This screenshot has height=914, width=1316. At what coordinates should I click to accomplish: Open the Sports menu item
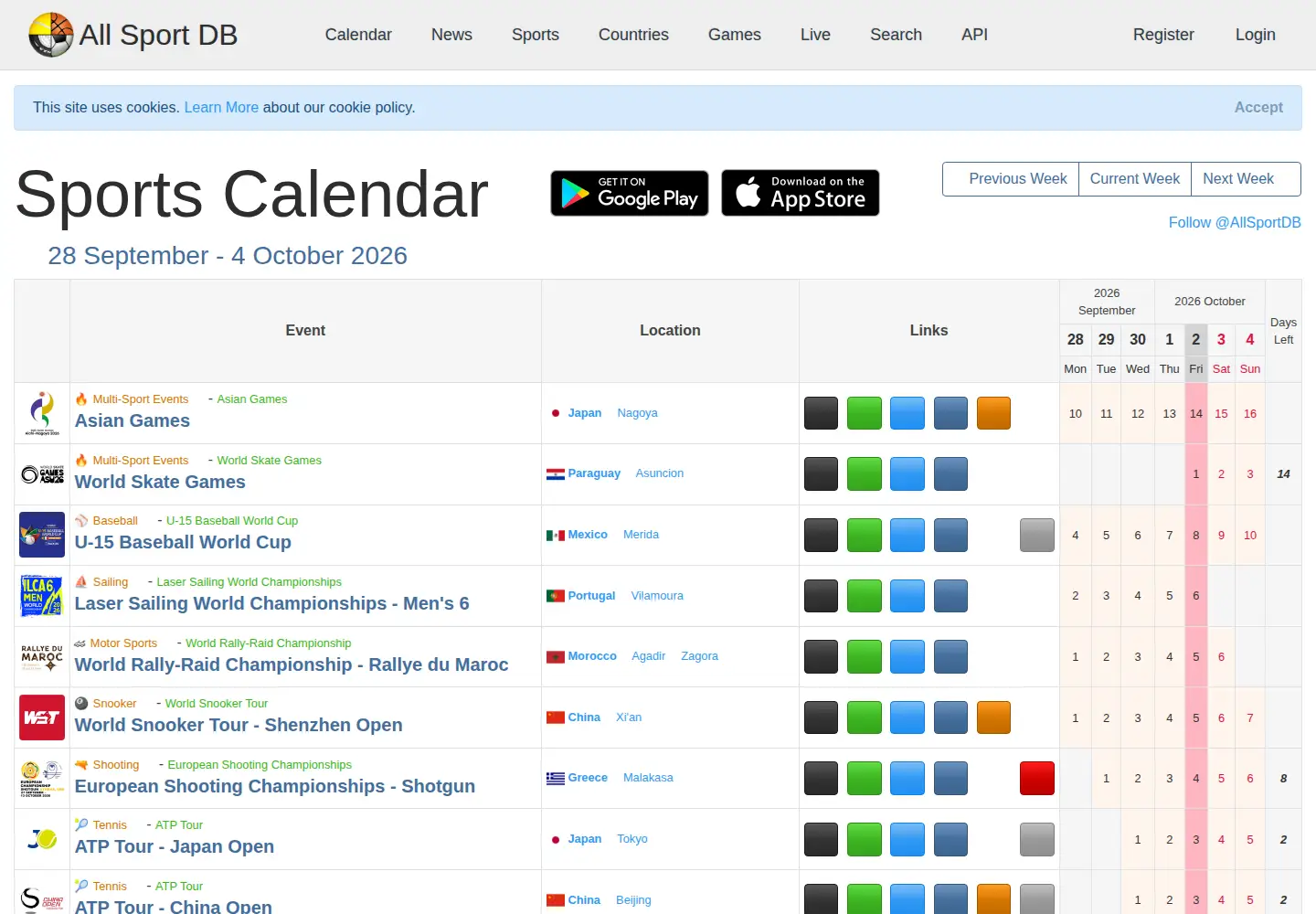(x=536, y=35)
